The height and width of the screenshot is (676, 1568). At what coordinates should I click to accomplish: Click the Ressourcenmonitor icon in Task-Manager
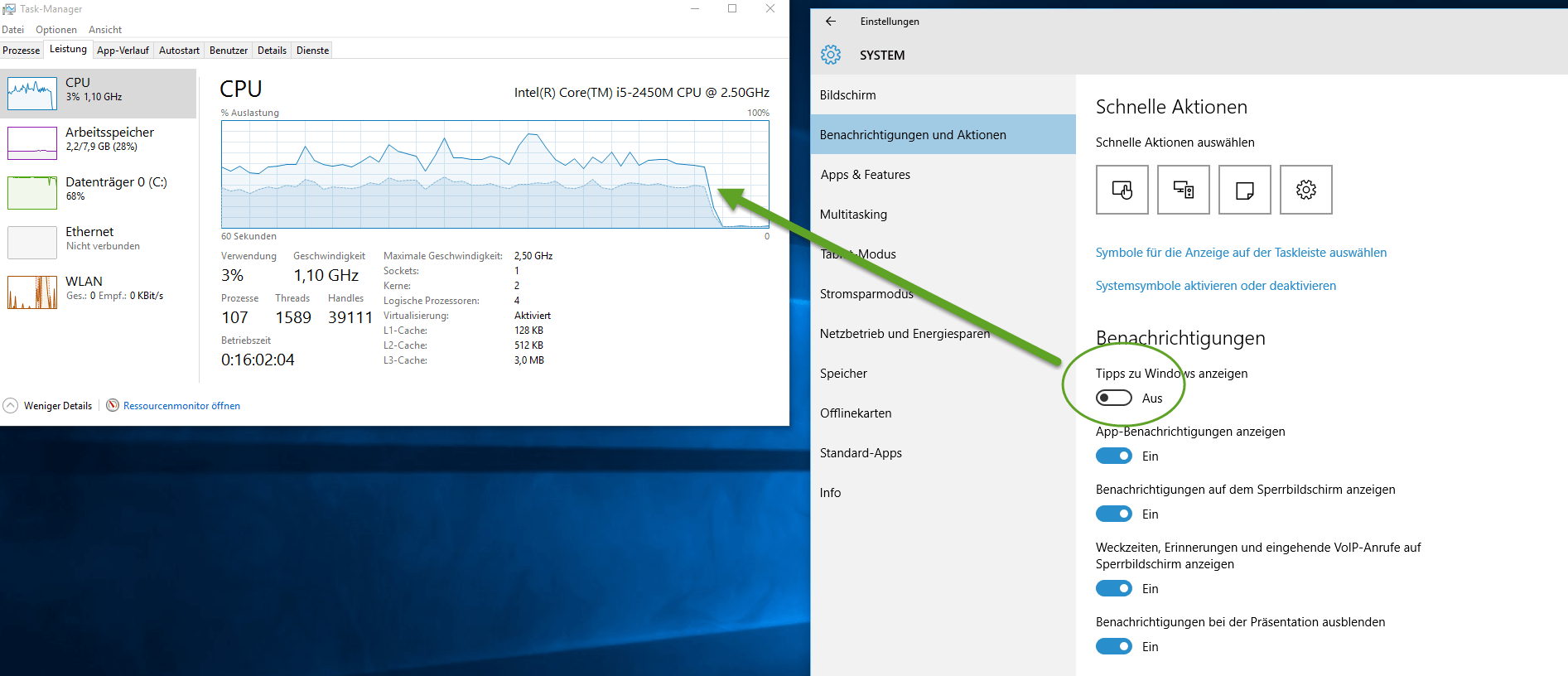113,405
